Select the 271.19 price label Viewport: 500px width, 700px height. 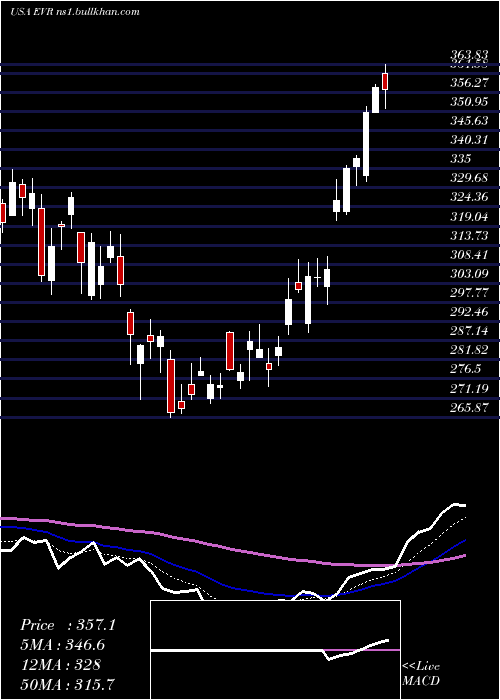(x=469, y=388)
